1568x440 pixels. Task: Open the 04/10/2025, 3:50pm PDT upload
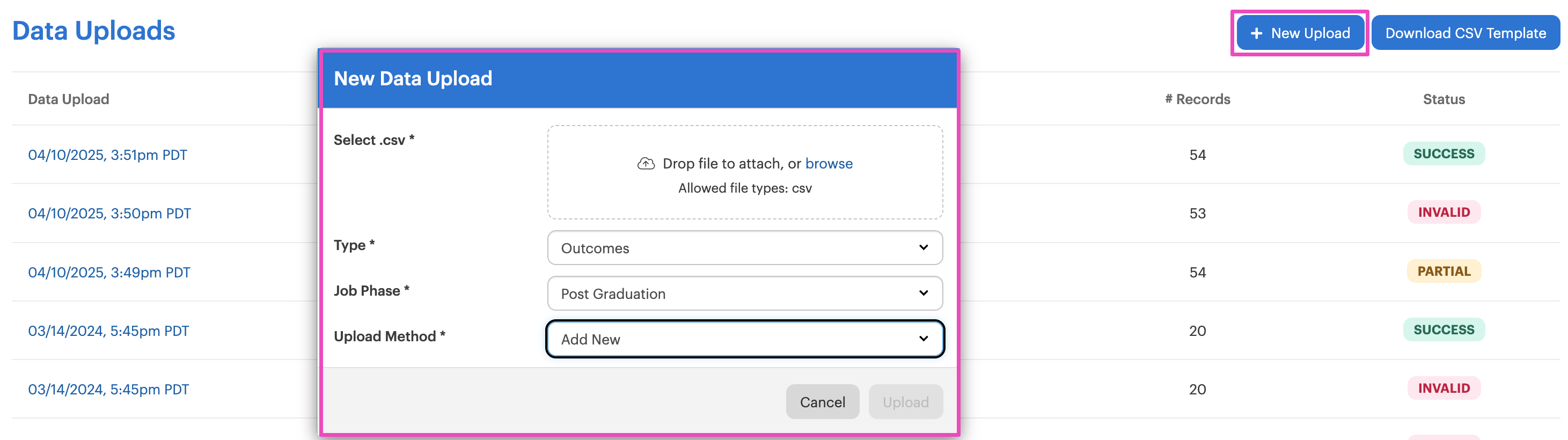[109, 214]
